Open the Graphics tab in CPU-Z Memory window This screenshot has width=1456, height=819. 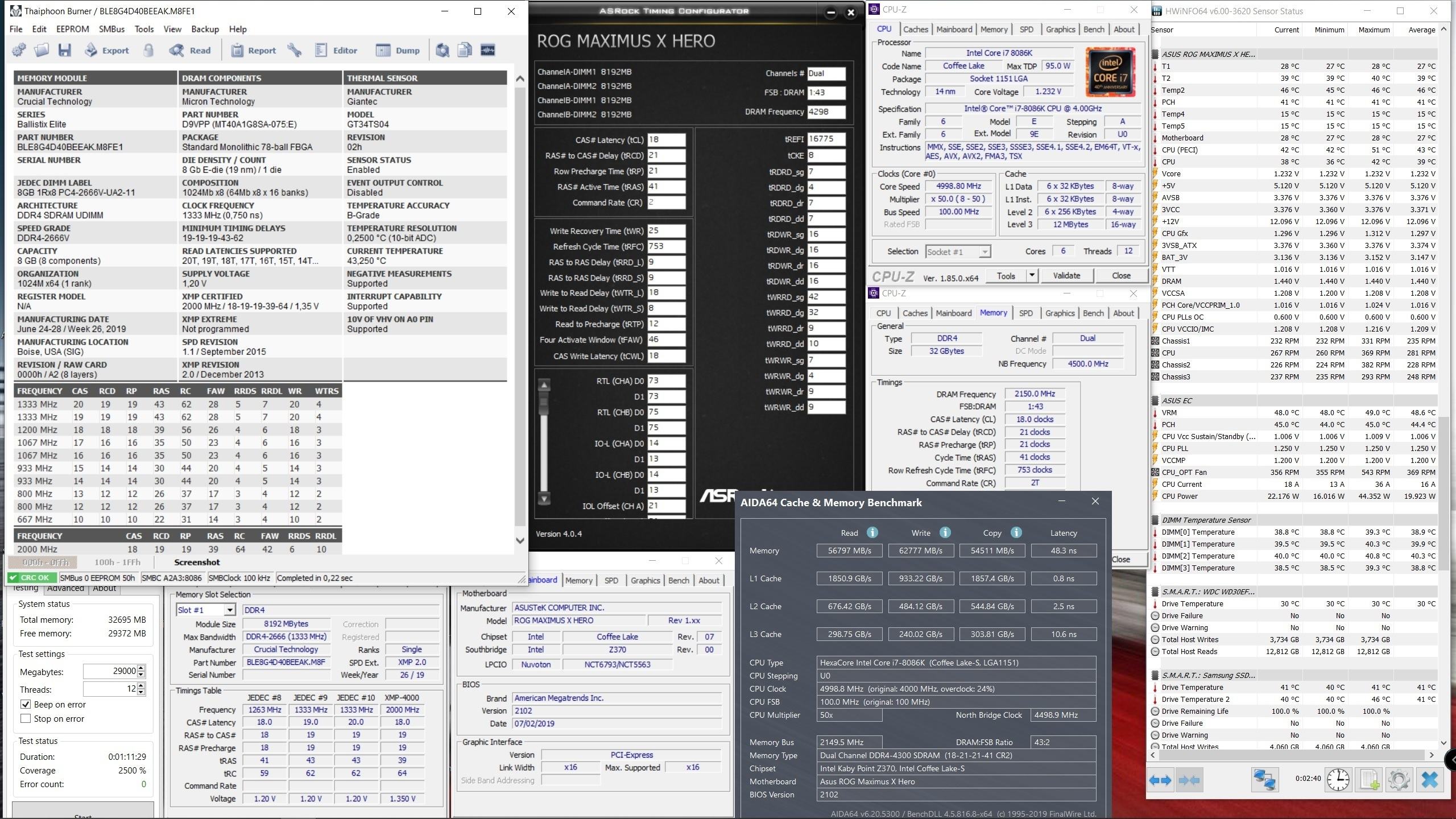pyautogui.click(x=1060, y=313)
